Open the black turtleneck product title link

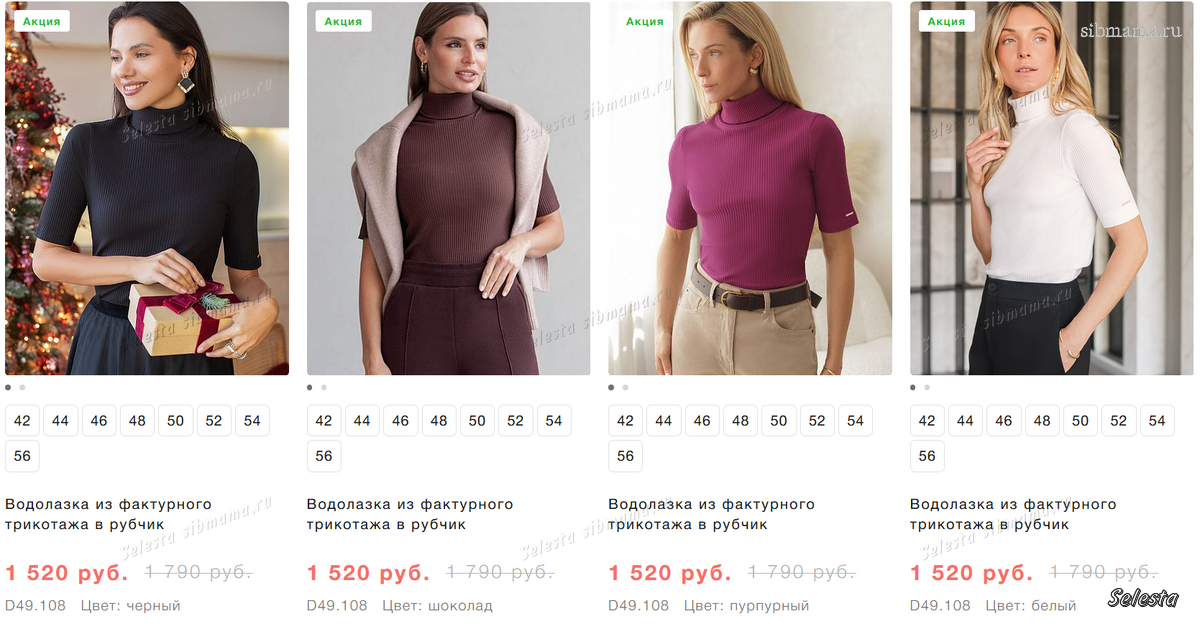pos(108,514)
